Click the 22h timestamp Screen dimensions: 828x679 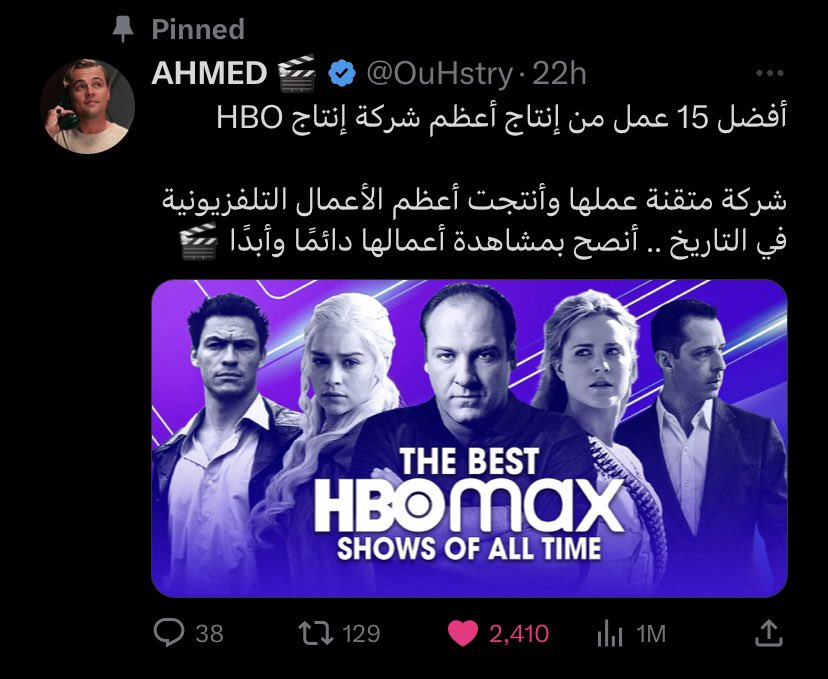559,74
